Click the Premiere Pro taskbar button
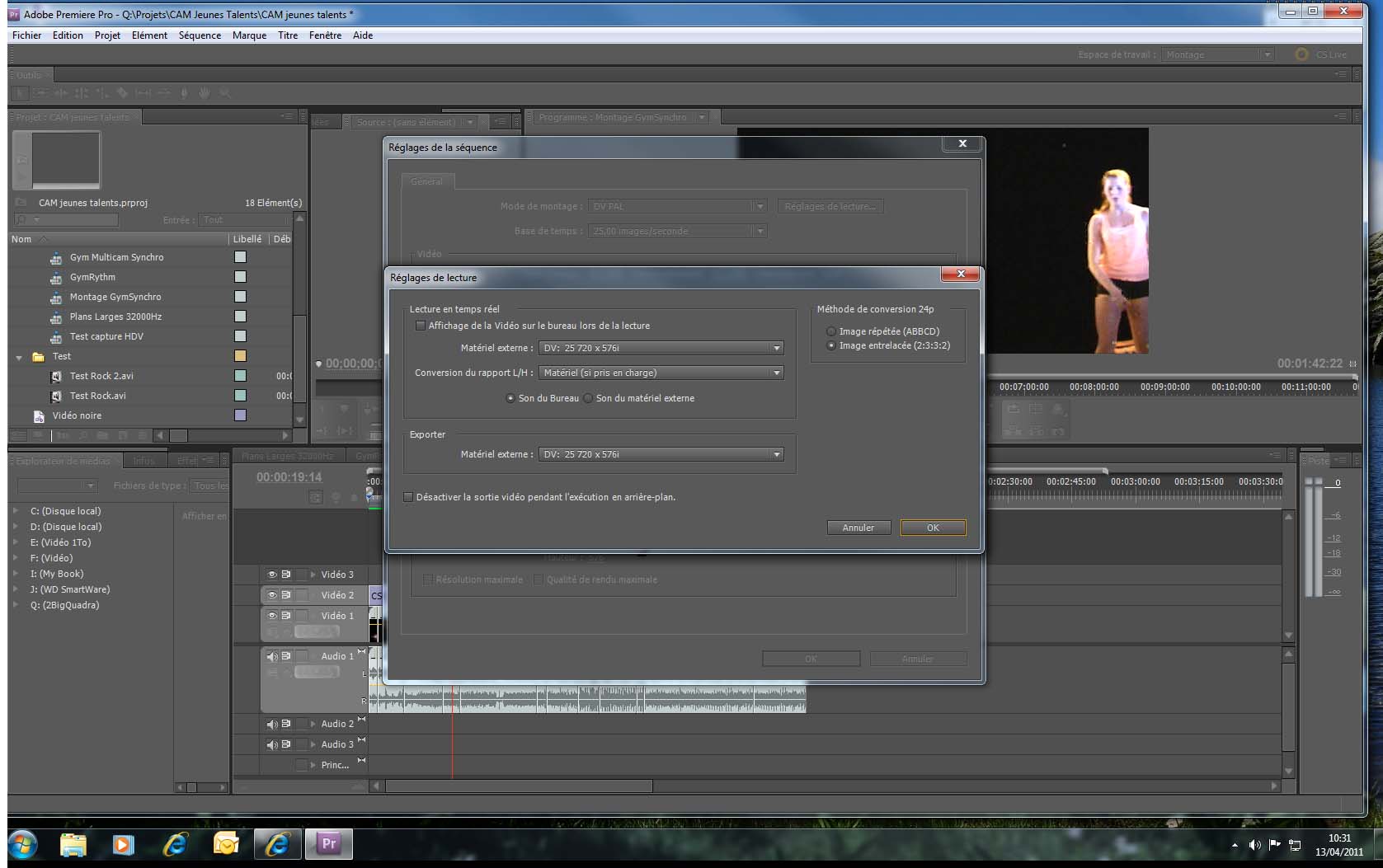The width and height of the screenshot is (1383, 868). (328, 844)
